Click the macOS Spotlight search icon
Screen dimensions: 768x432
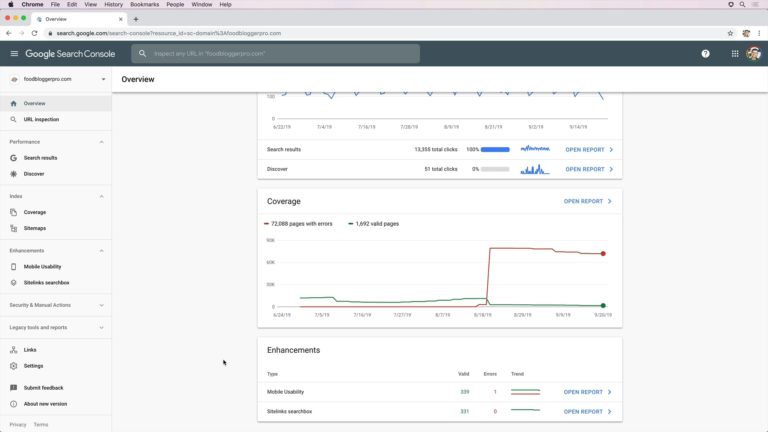coord(743,4)
